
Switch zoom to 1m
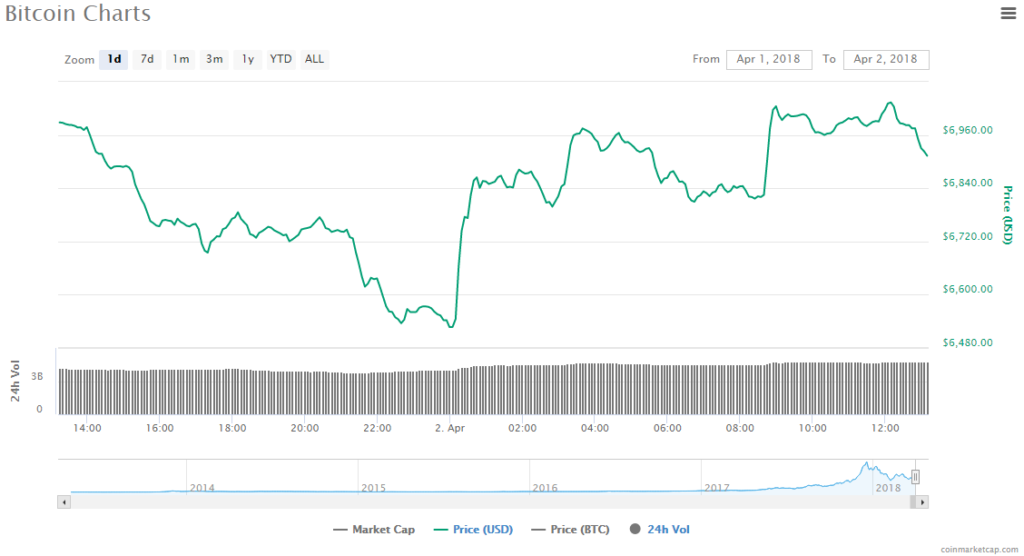(x=180, y=59)
